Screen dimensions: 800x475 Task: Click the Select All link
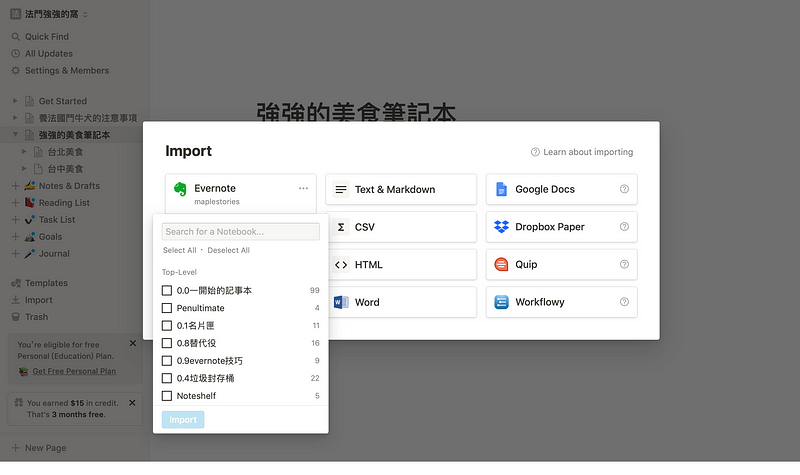coord(180,250)
